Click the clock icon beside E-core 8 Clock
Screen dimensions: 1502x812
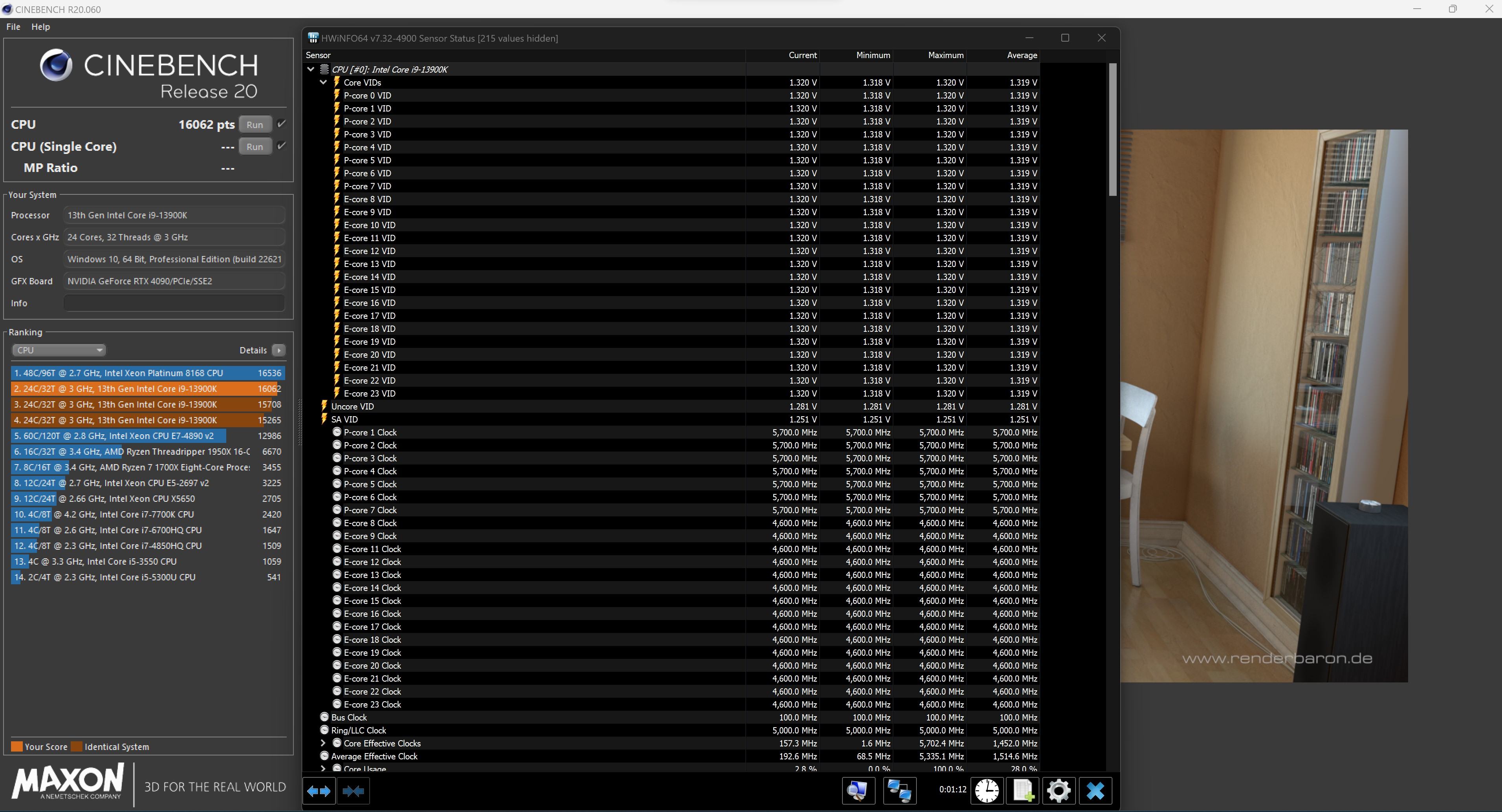(337, 523)
